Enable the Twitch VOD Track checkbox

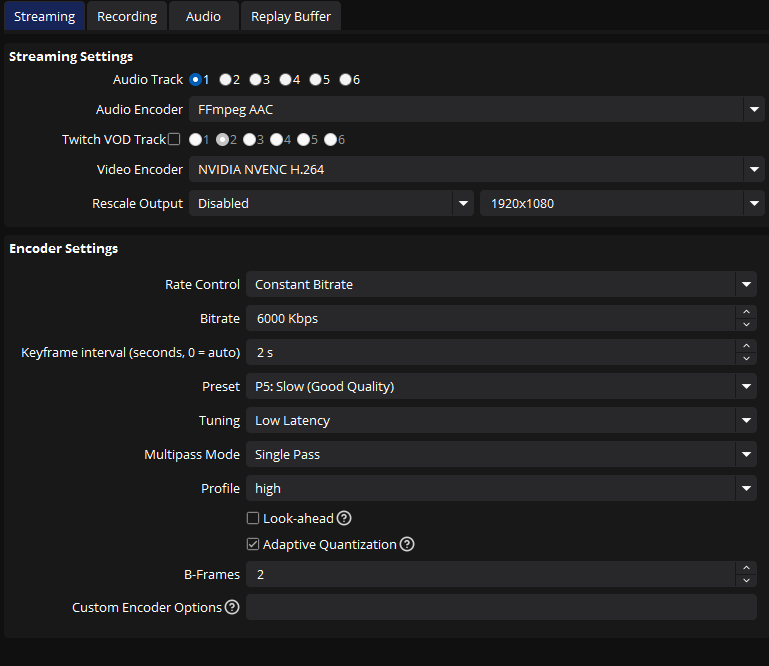174,139
